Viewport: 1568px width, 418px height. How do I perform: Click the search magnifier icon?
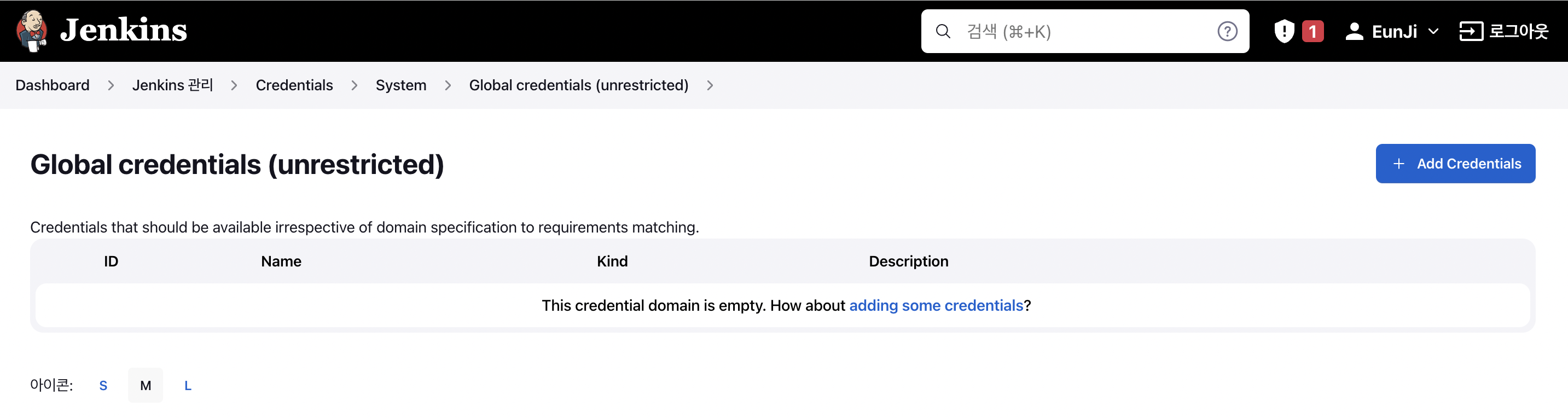943,31
